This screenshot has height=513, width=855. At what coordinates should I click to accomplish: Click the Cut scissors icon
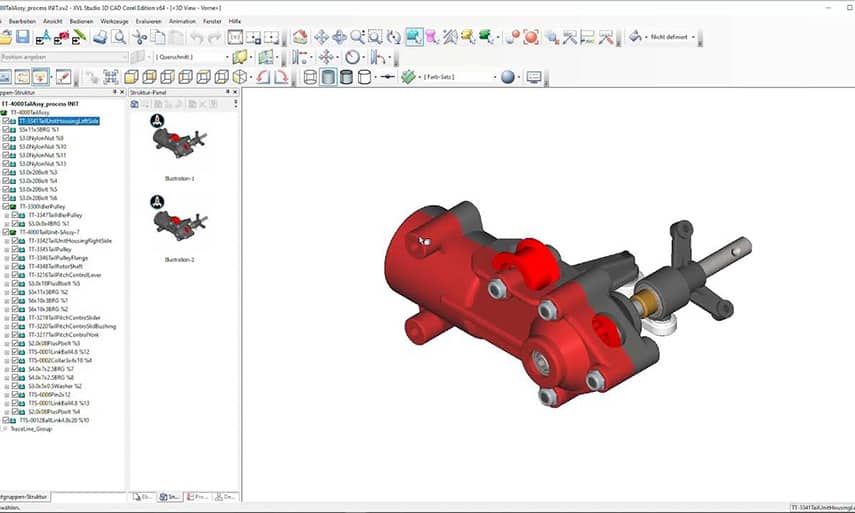pyautogui.click(x=139, y=37)
